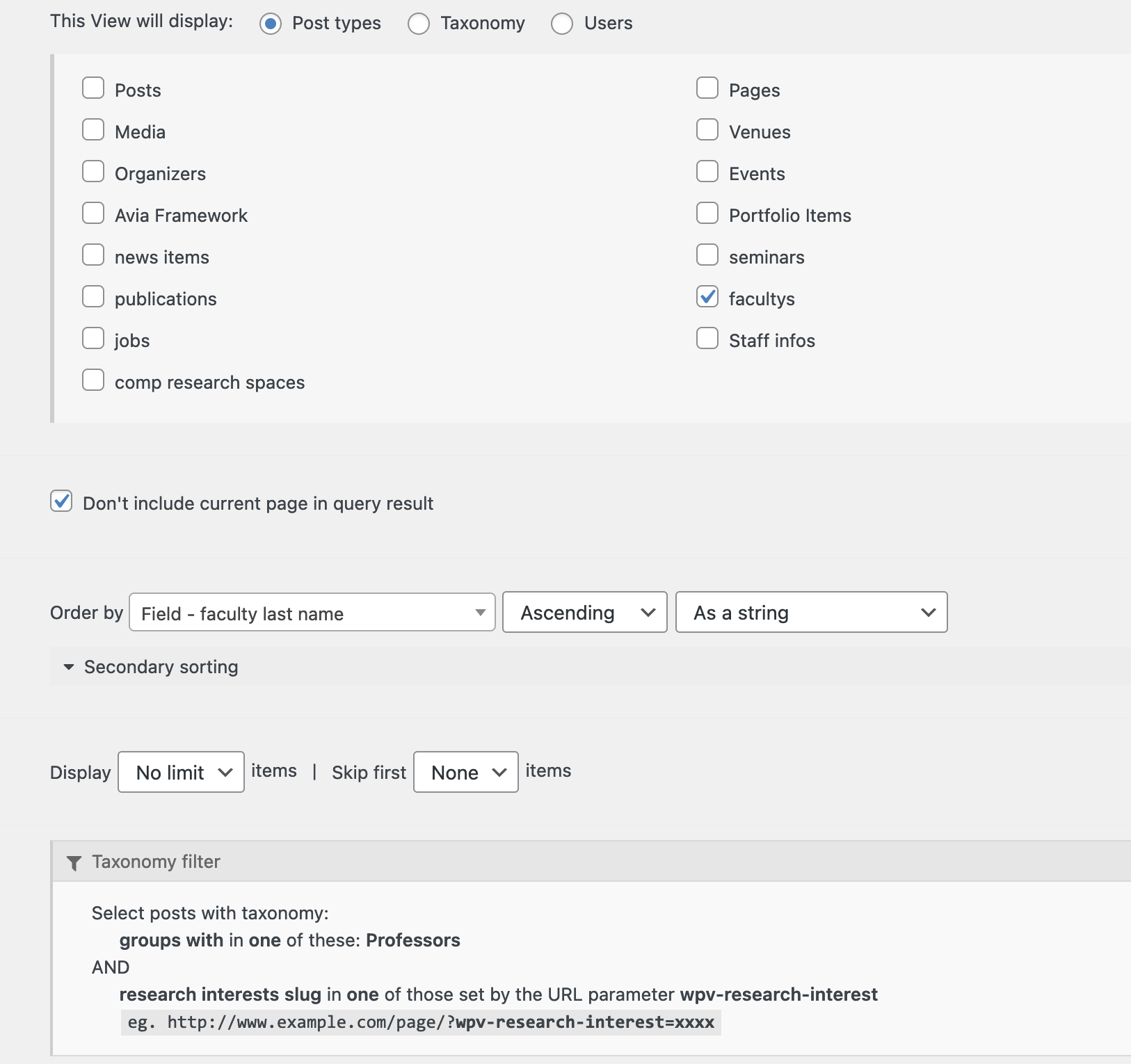The image size is (1131, 1064).
Task: Open the As a string dropdown
Action: point(812,612)
